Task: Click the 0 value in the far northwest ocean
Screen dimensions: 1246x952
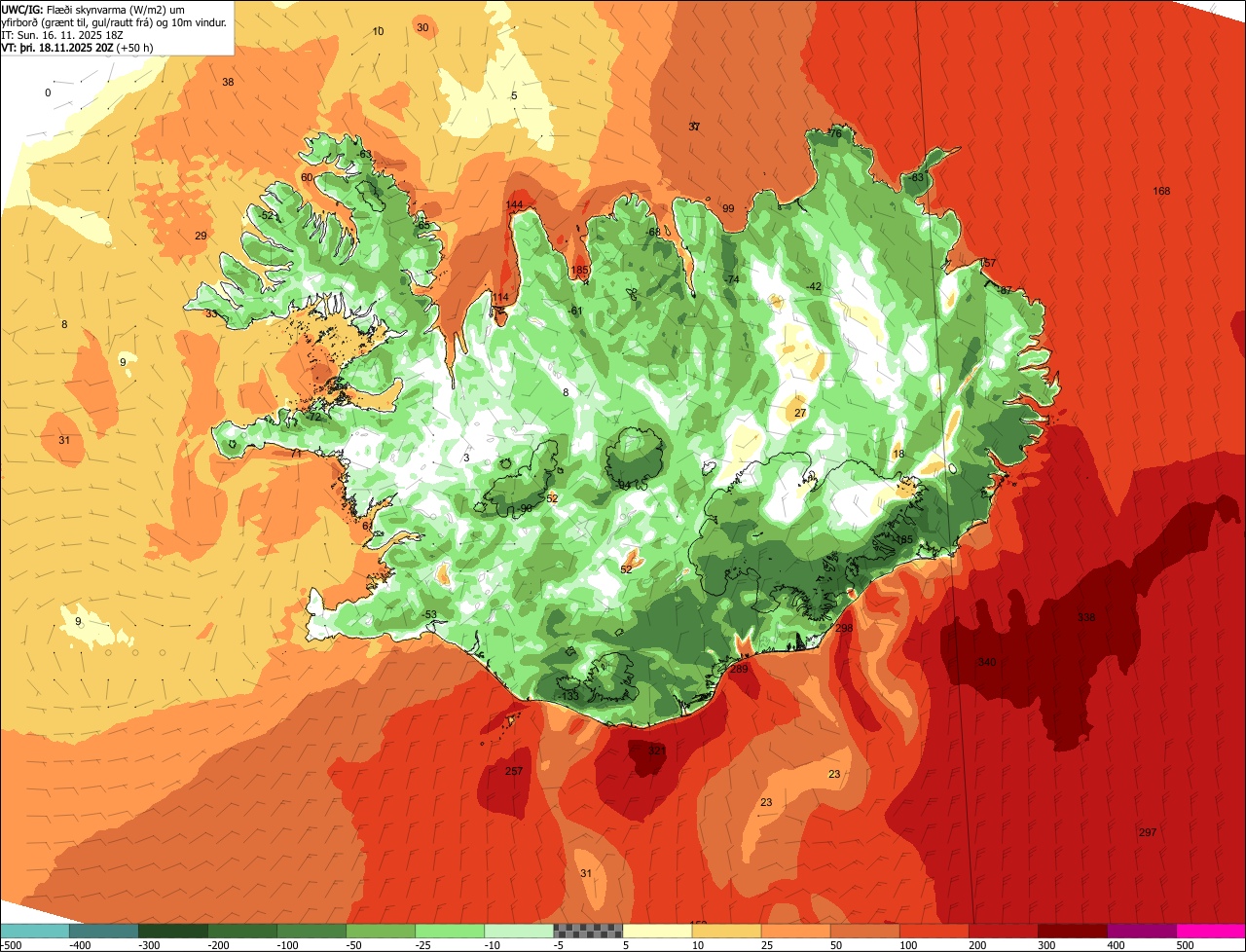Action: [x=48, y=92]
